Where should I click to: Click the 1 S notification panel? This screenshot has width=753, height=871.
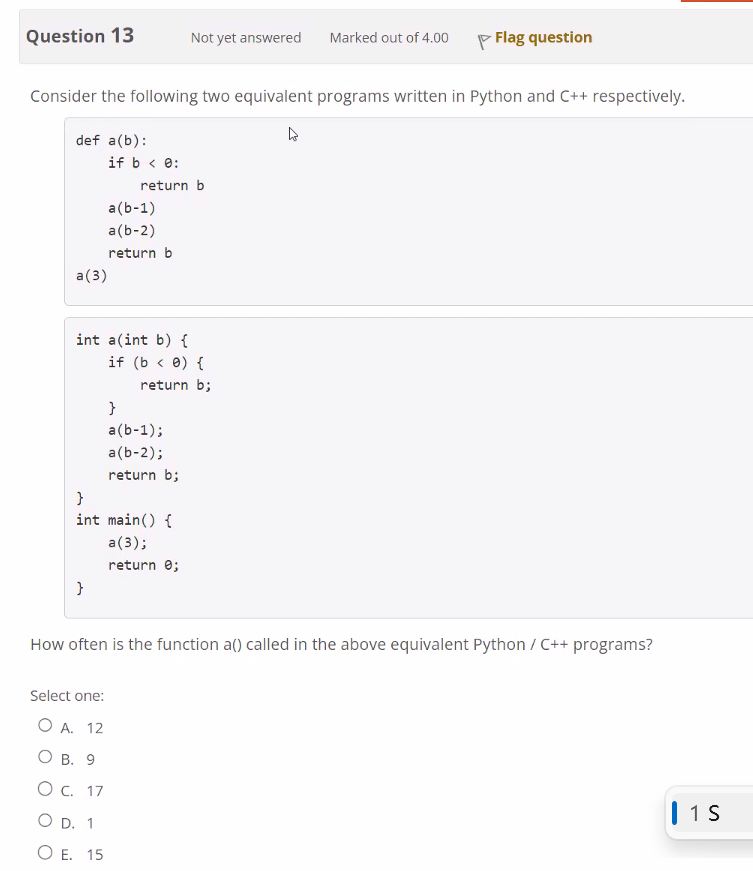click(x=710, y=813)
